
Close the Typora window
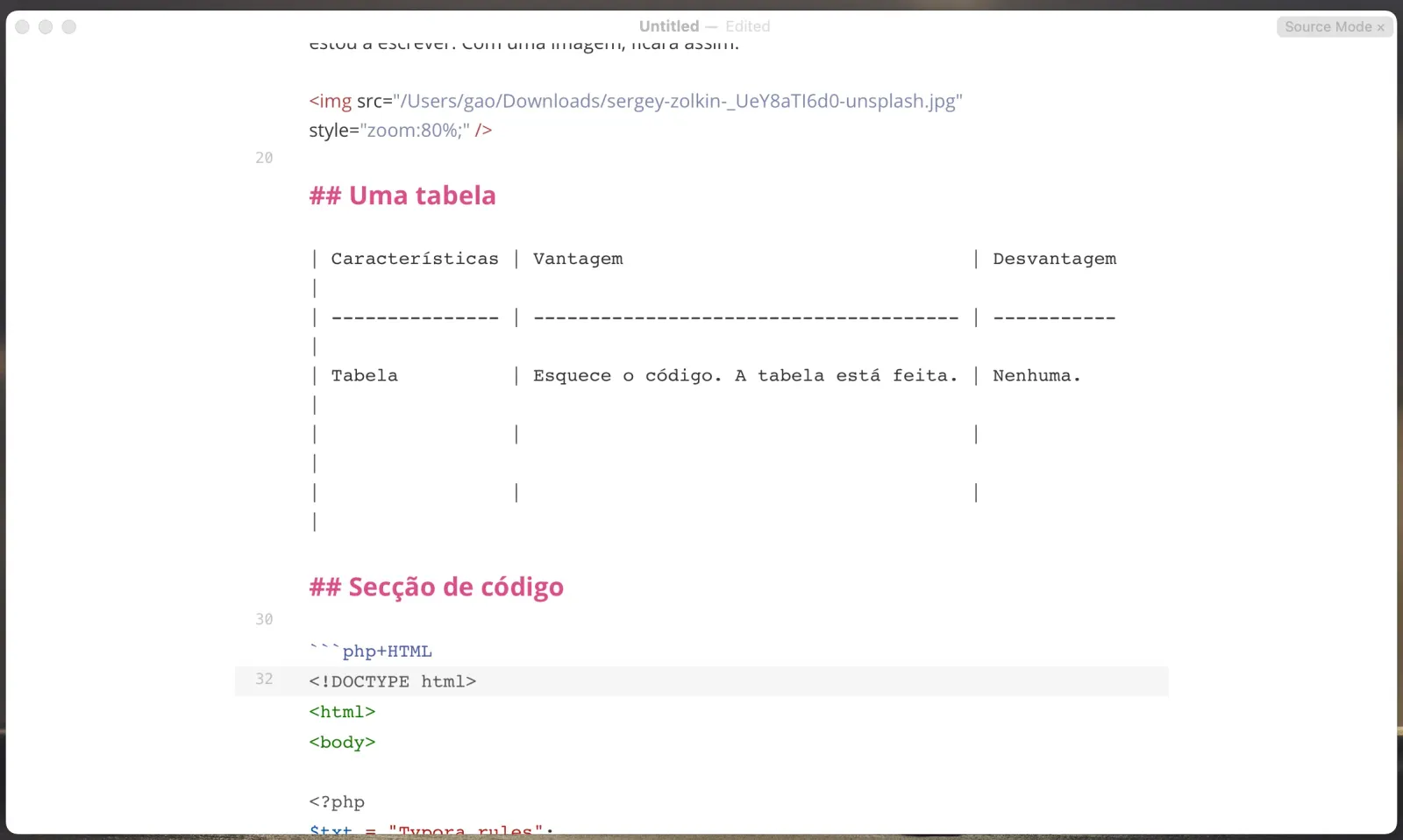pos(23,27)
